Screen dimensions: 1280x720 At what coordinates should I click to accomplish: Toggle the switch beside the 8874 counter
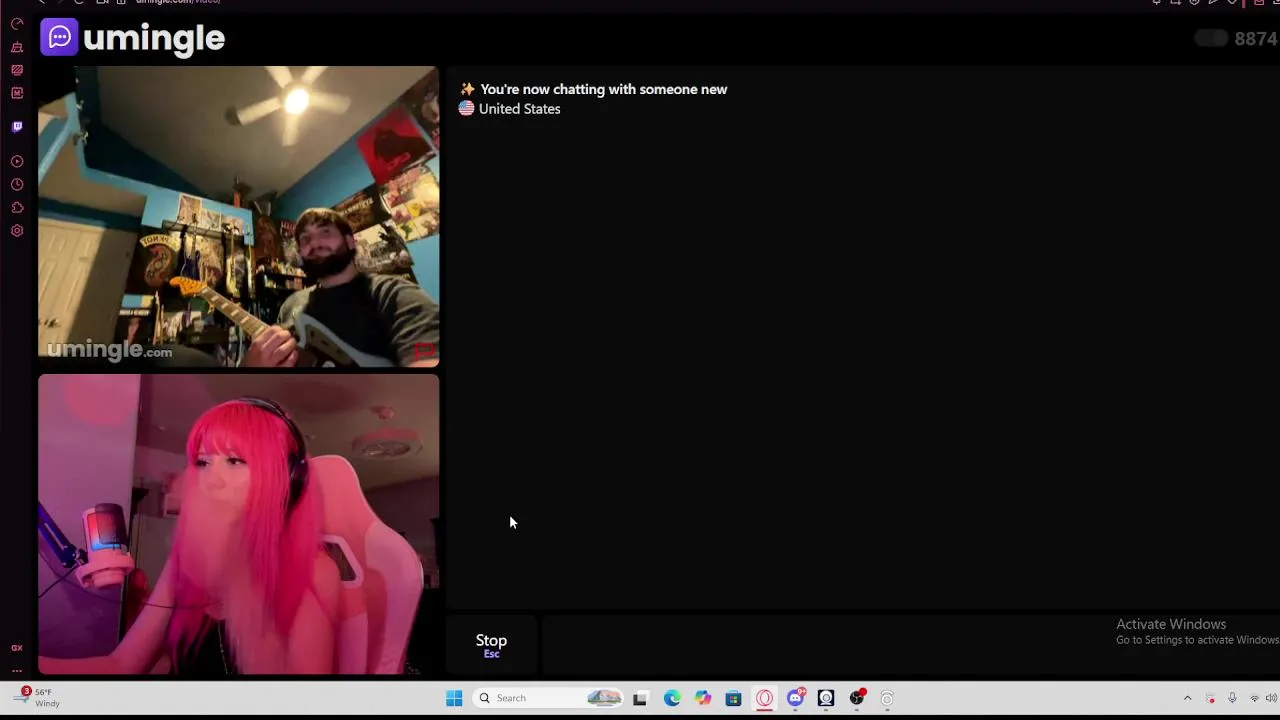point(1211,38)
